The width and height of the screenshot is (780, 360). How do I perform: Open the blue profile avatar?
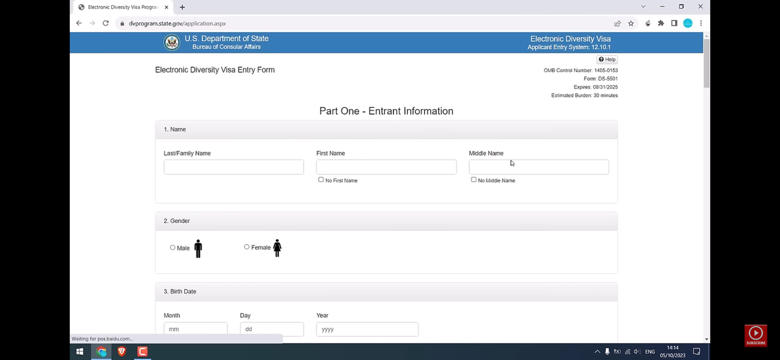pyautogui.click(x=687, y=23)
